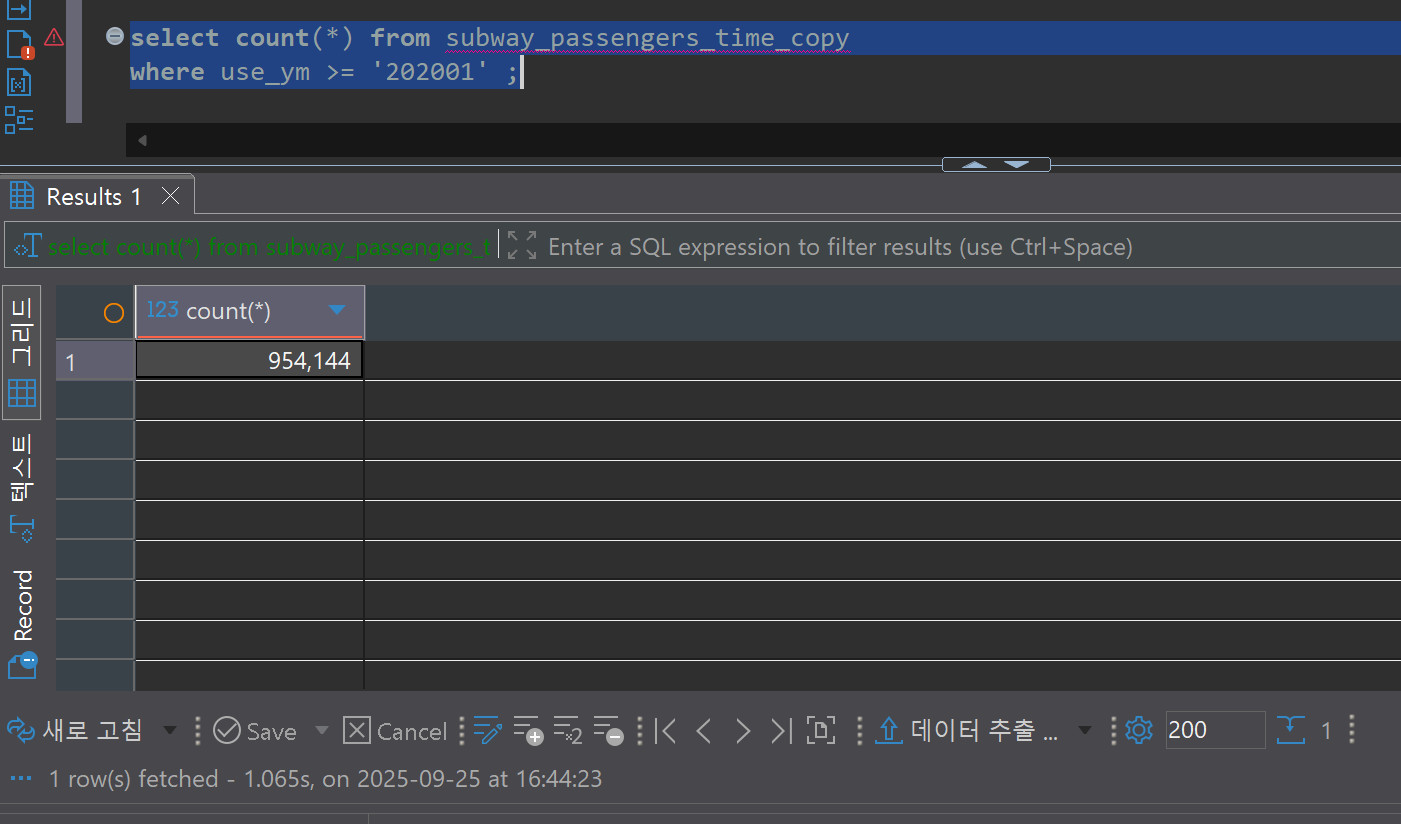Toggle the 텍스트 text presentation
Image resolution: width=1401 pixels, height=824 pixels.
pyautogui.click(x=22, y=478)
